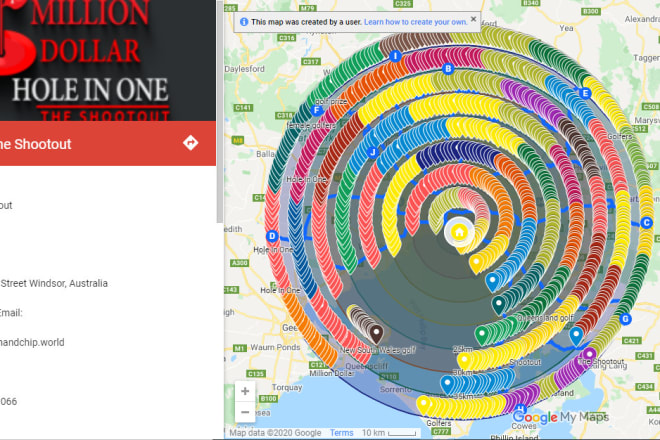Click the handchip.world email text

coord(32,342)
